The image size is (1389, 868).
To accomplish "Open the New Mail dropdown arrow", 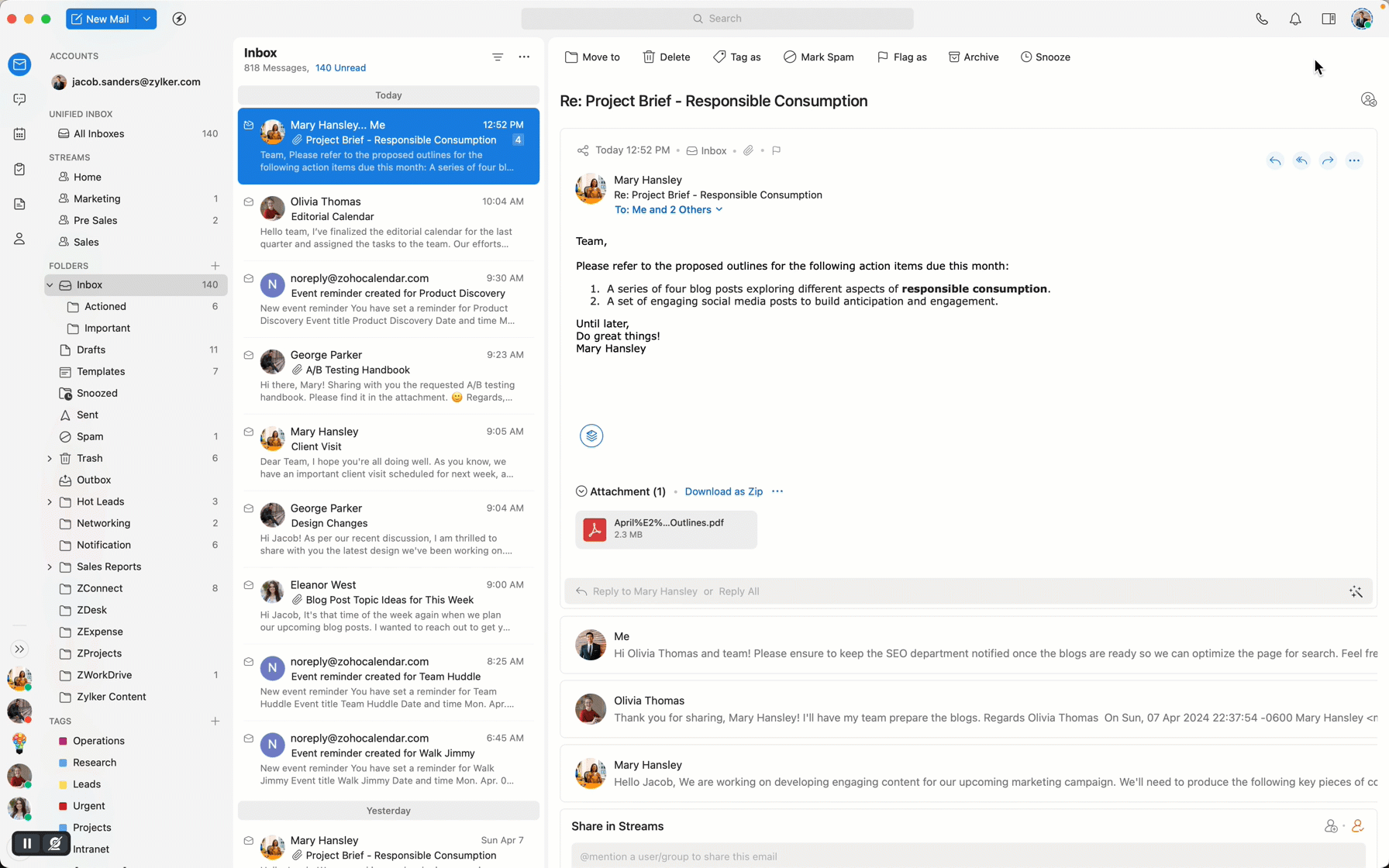I will (x=146, y=19).
